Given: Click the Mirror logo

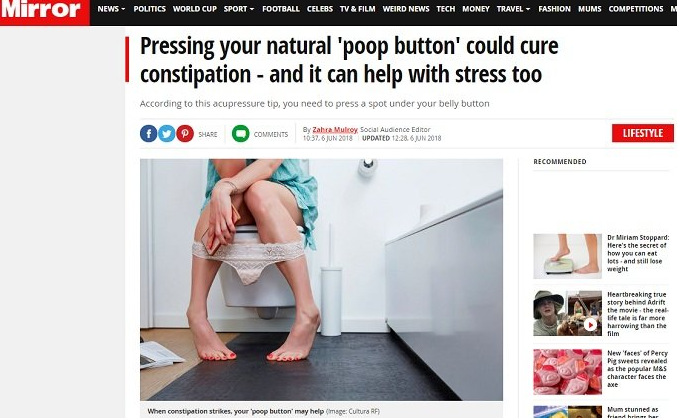Looking at the screenshot, I should click(x=41, y=10).
